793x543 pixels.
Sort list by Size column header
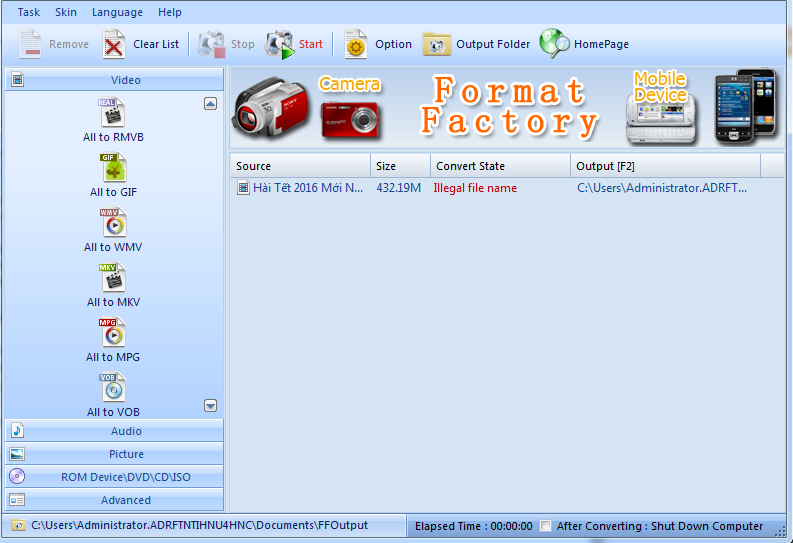point(400,166)
